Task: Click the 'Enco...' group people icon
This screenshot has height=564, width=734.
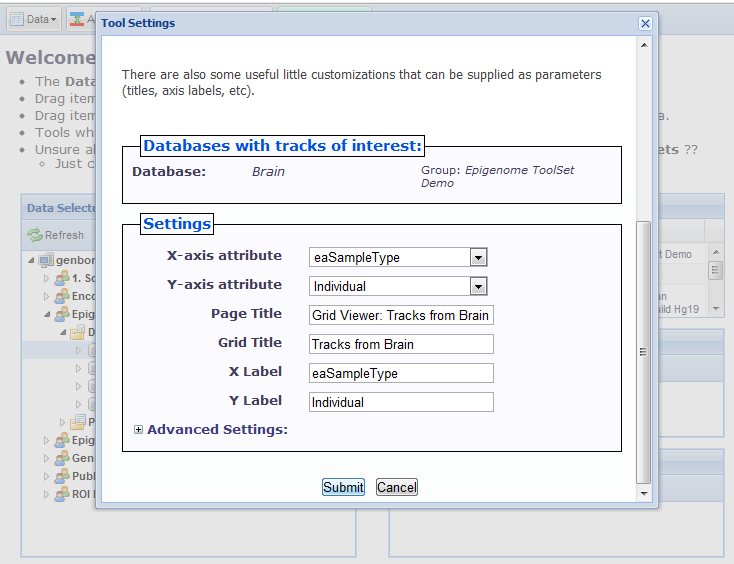Action: click(x=61, y=297)
